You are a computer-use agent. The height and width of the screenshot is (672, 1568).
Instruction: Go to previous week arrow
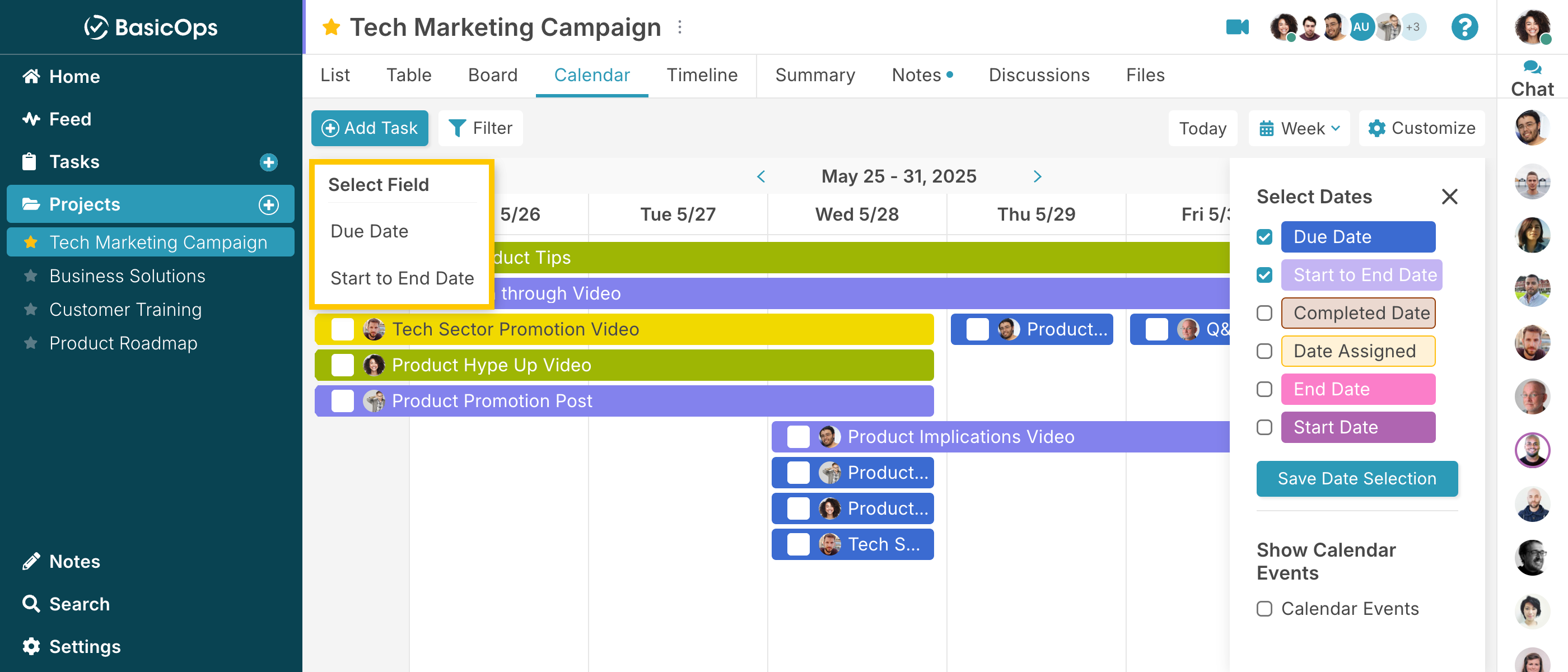tap(761, 176)
